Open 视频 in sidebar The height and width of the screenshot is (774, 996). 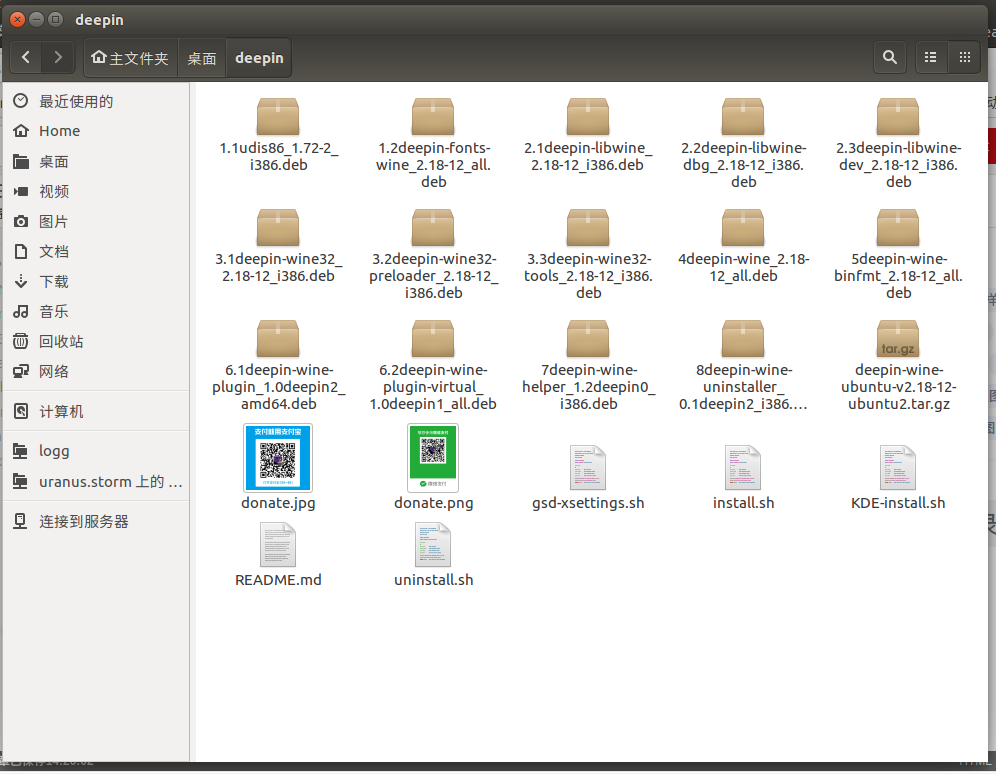pyautogui.click(x=96, y=191)
